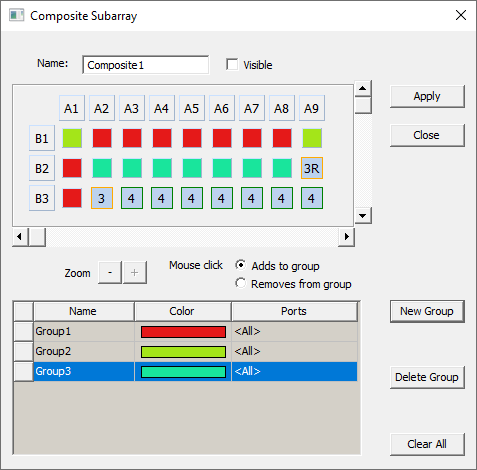Click Group2 Ports cell showing <All>
Viewport: 477px width, 470px height.
tap(295, 352)
